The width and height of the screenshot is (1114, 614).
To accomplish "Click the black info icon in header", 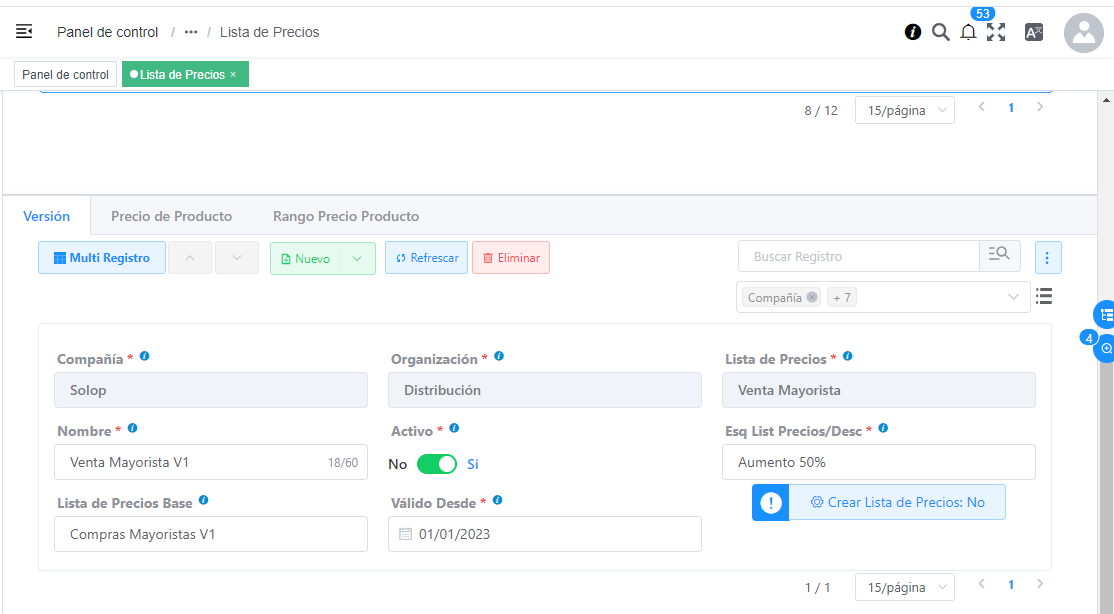I will (912, 32).
